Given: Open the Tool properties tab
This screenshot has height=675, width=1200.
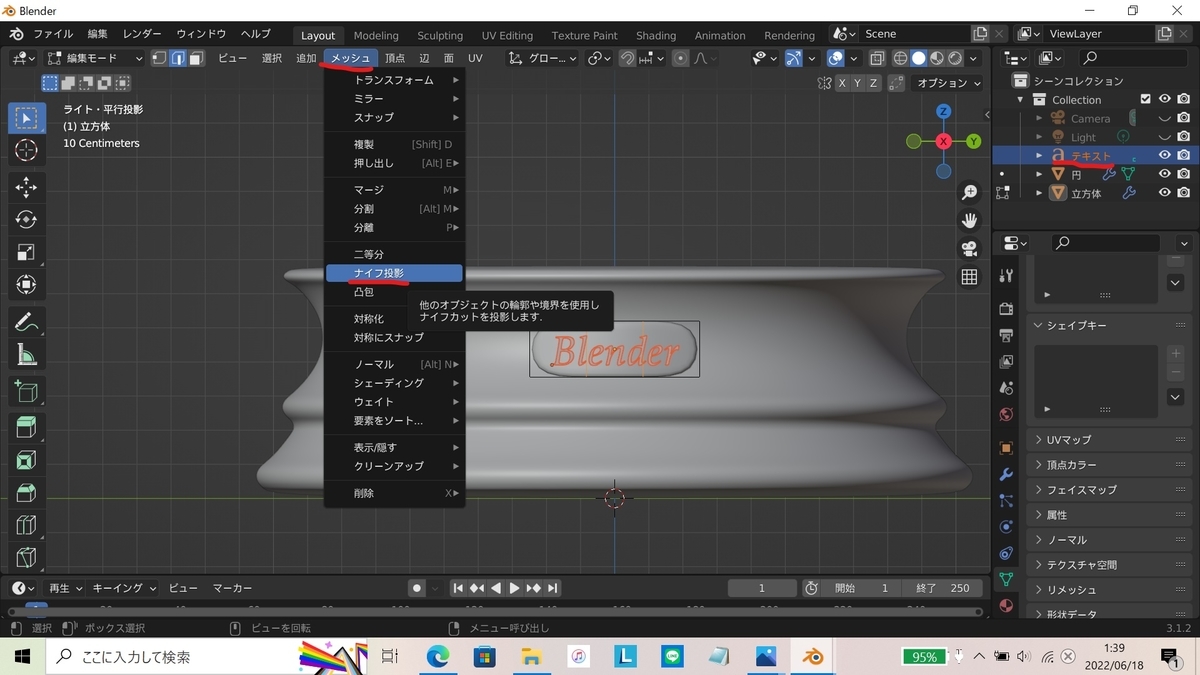Looking at the screenshot, I should point(1006,275).
